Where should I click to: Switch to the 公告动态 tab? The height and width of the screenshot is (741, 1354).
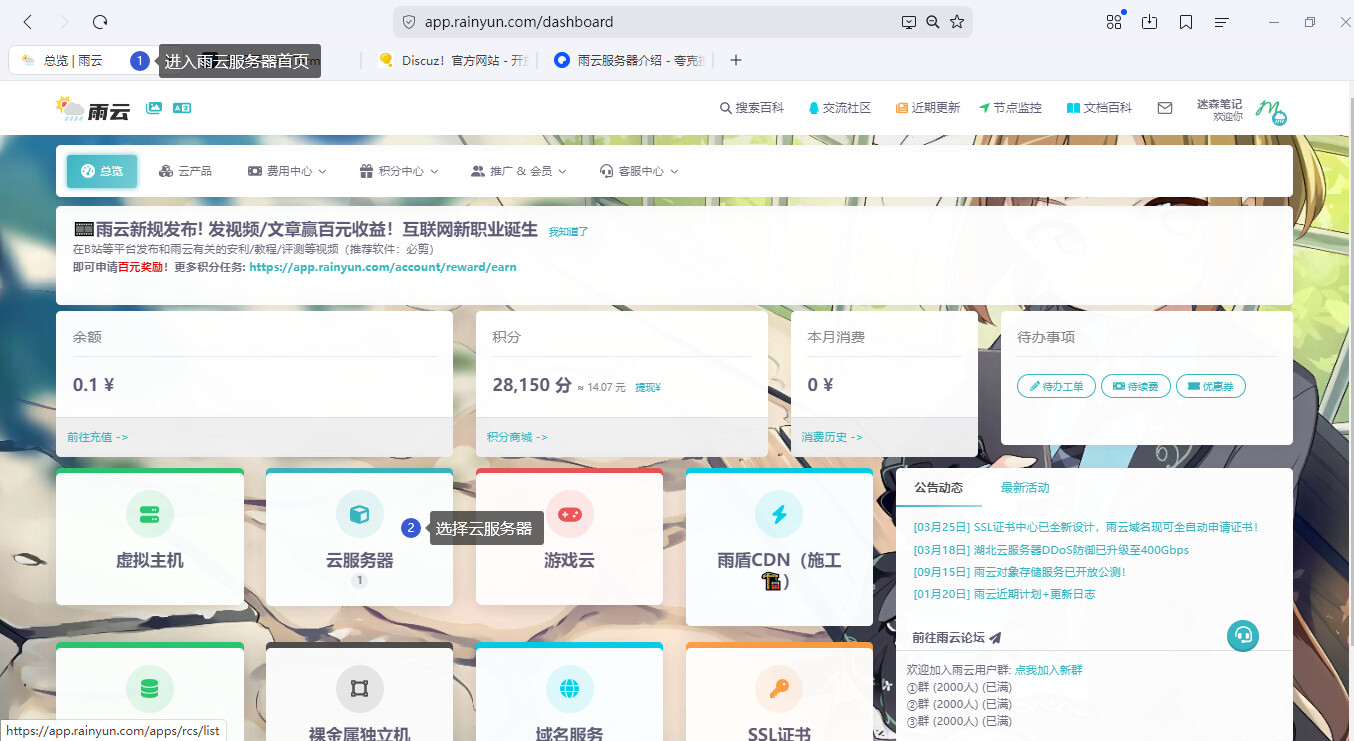tap(939, 488)
